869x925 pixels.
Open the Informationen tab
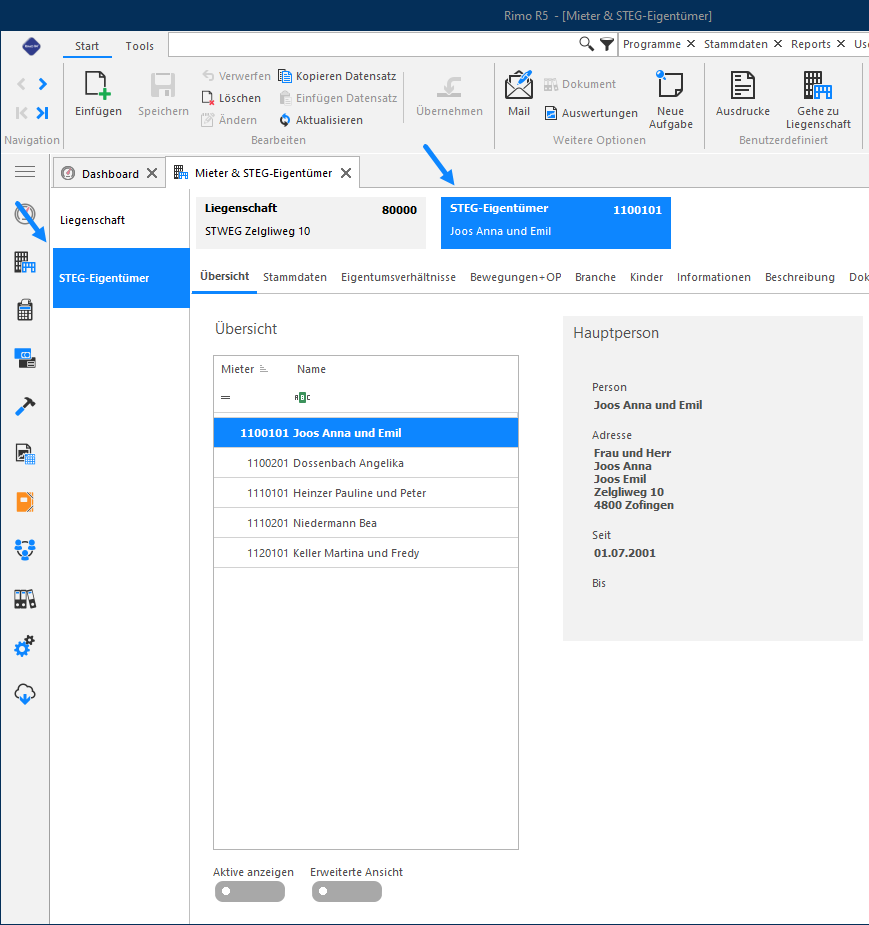coord(714,277)
